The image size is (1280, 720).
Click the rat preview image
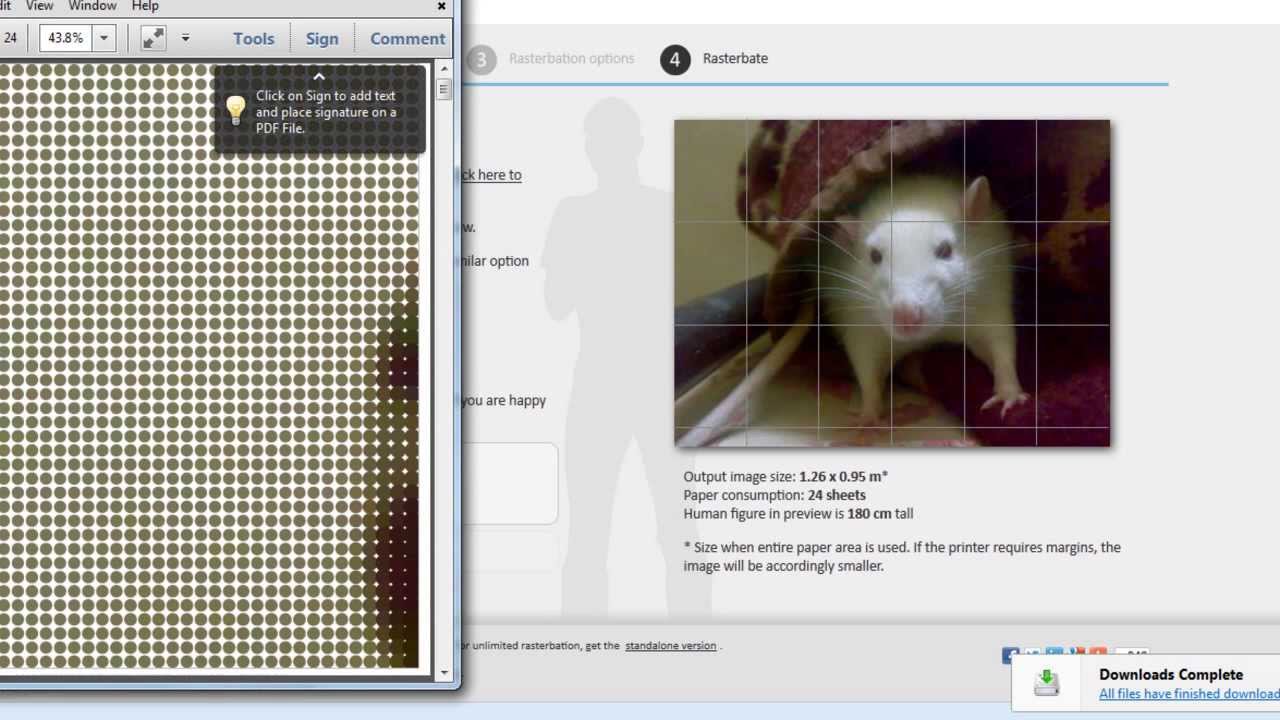892,283
